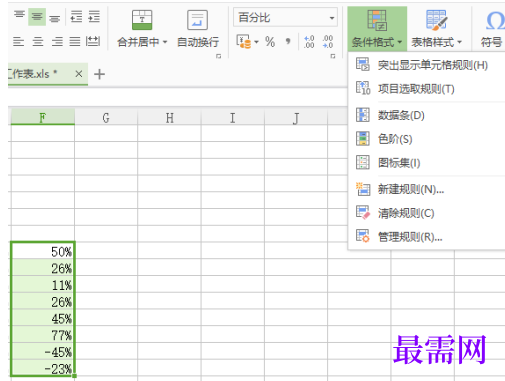
Task: Center cell text horizontally
Action: point(38,42)
